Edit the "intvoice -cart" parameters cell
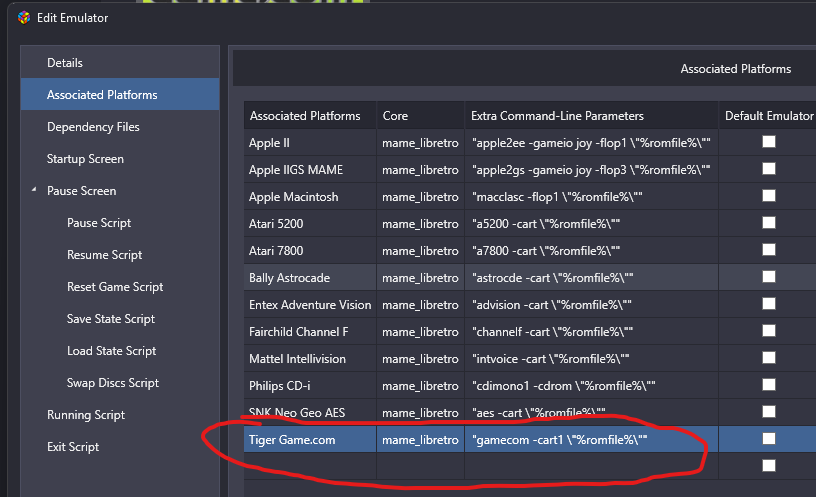This screenshot has height=497, width=816. pyautogui.click(x=591, y=359)
